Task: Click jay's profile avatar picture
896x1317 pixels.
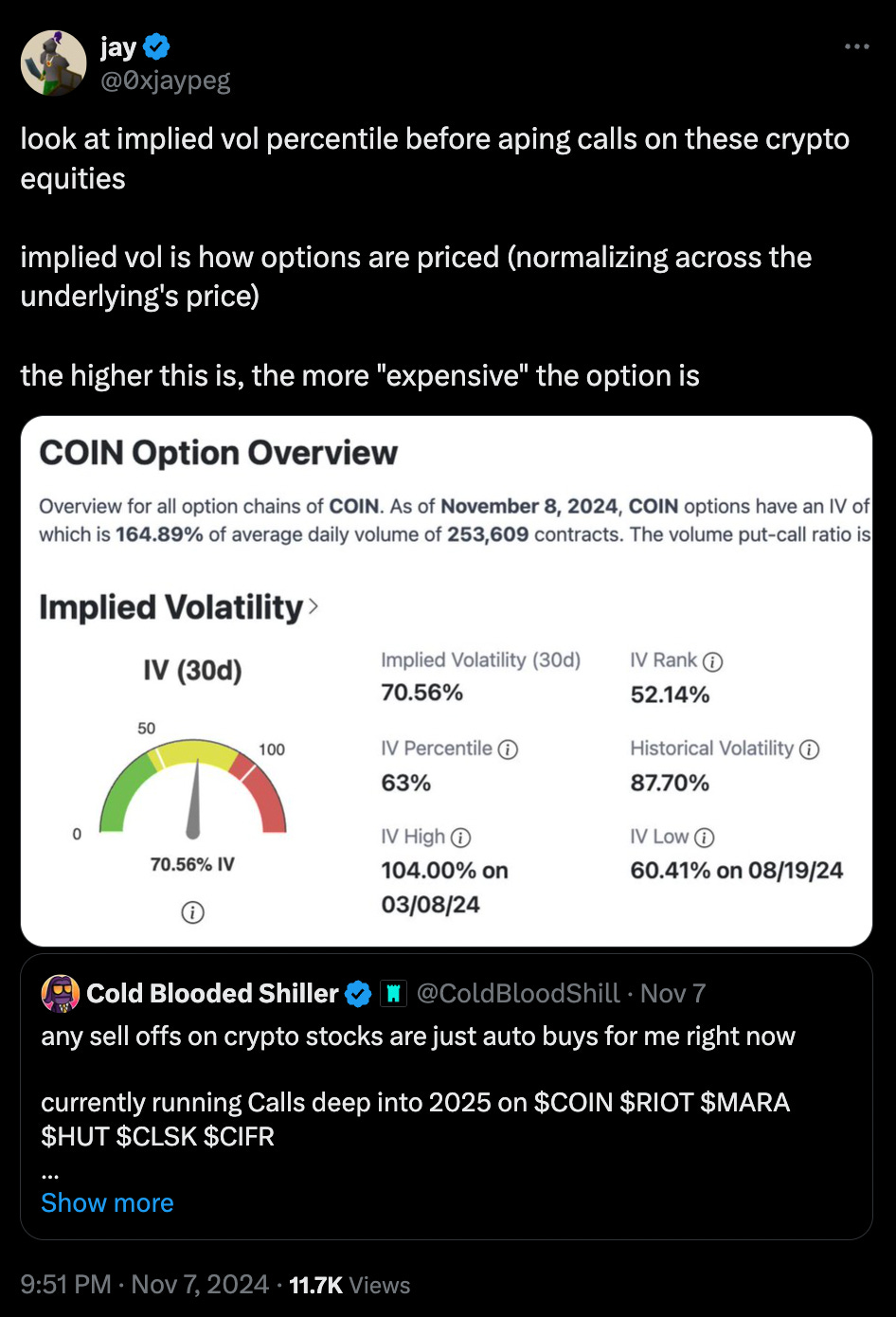Action: [x=53, y=63]
